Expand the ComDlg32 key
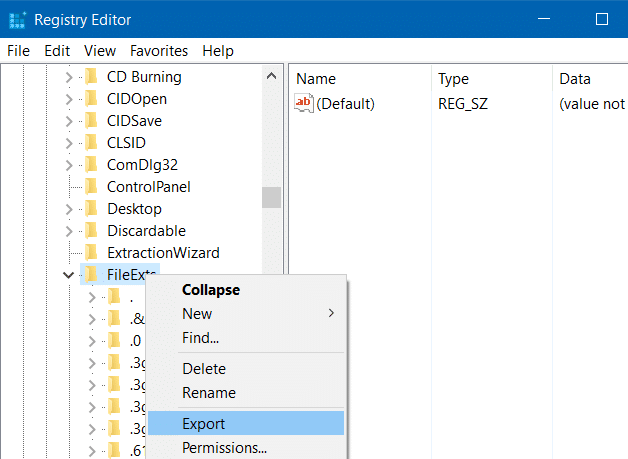Viewport: 628px width, 459px height. click(69, 165)
